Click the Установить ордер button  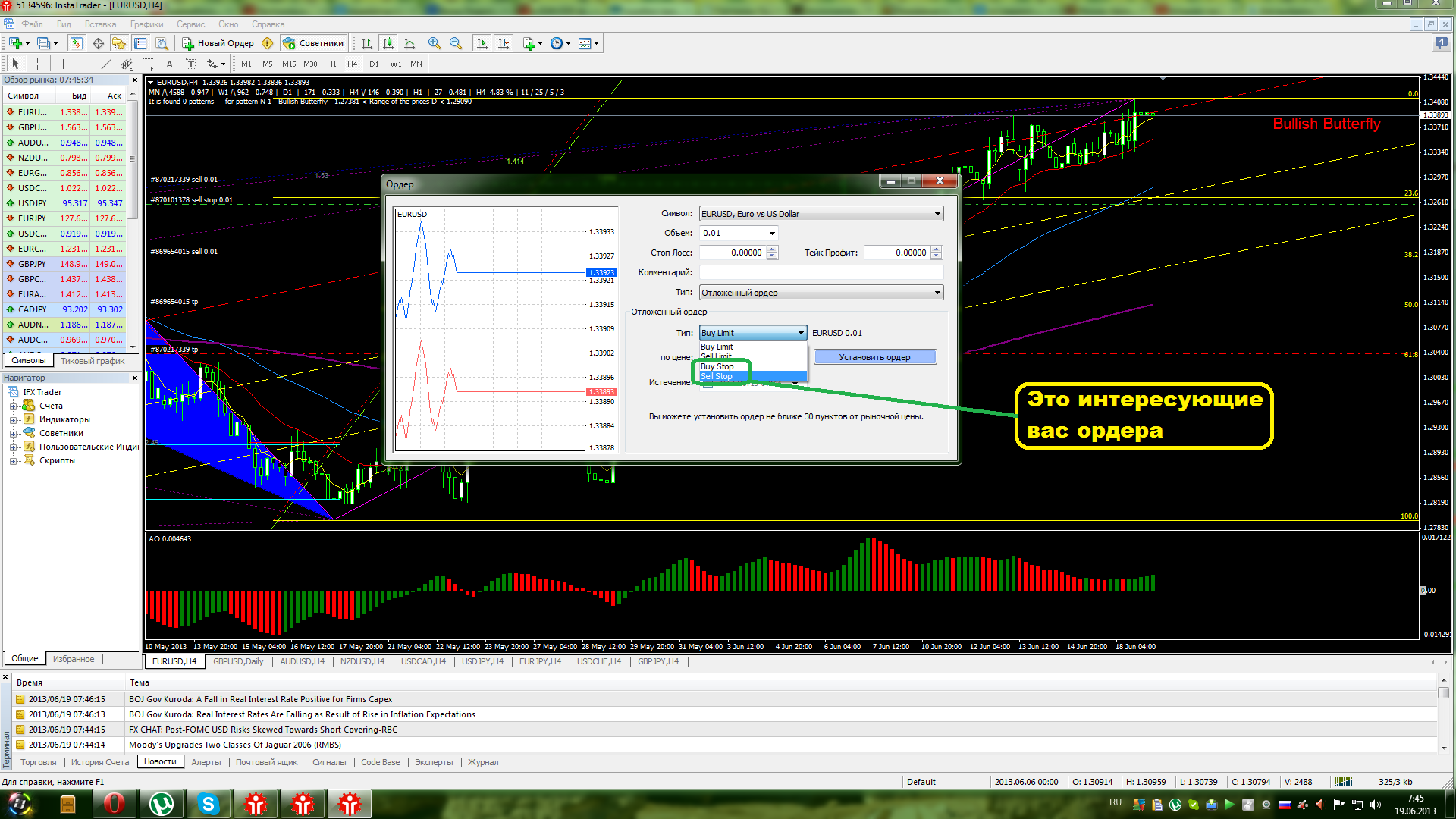point(874,357)
